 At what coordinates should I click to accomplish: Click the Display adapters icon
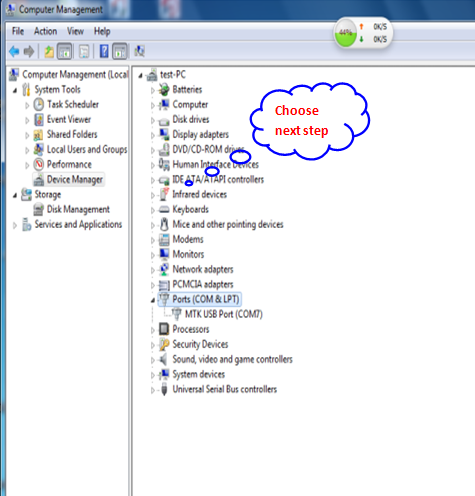(x=164, y=134)
